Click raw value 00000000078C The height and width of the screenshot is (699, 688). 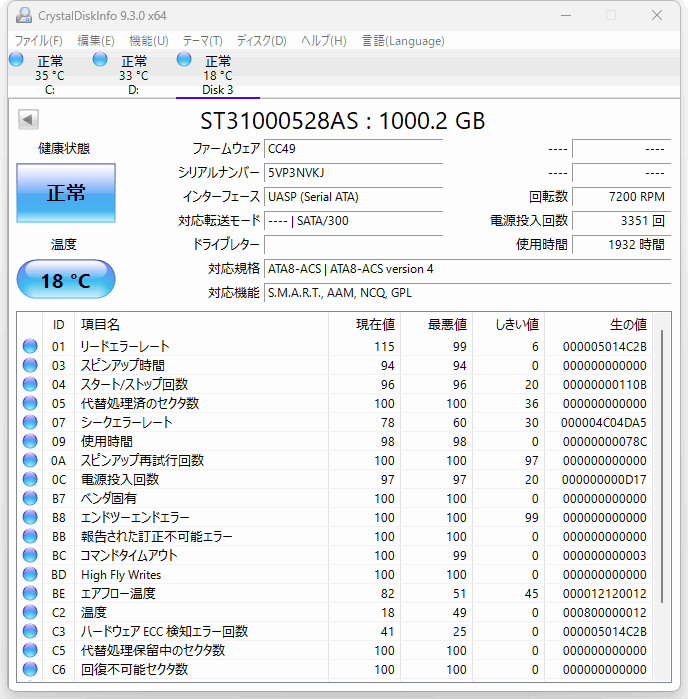click(x=605, y=442)
